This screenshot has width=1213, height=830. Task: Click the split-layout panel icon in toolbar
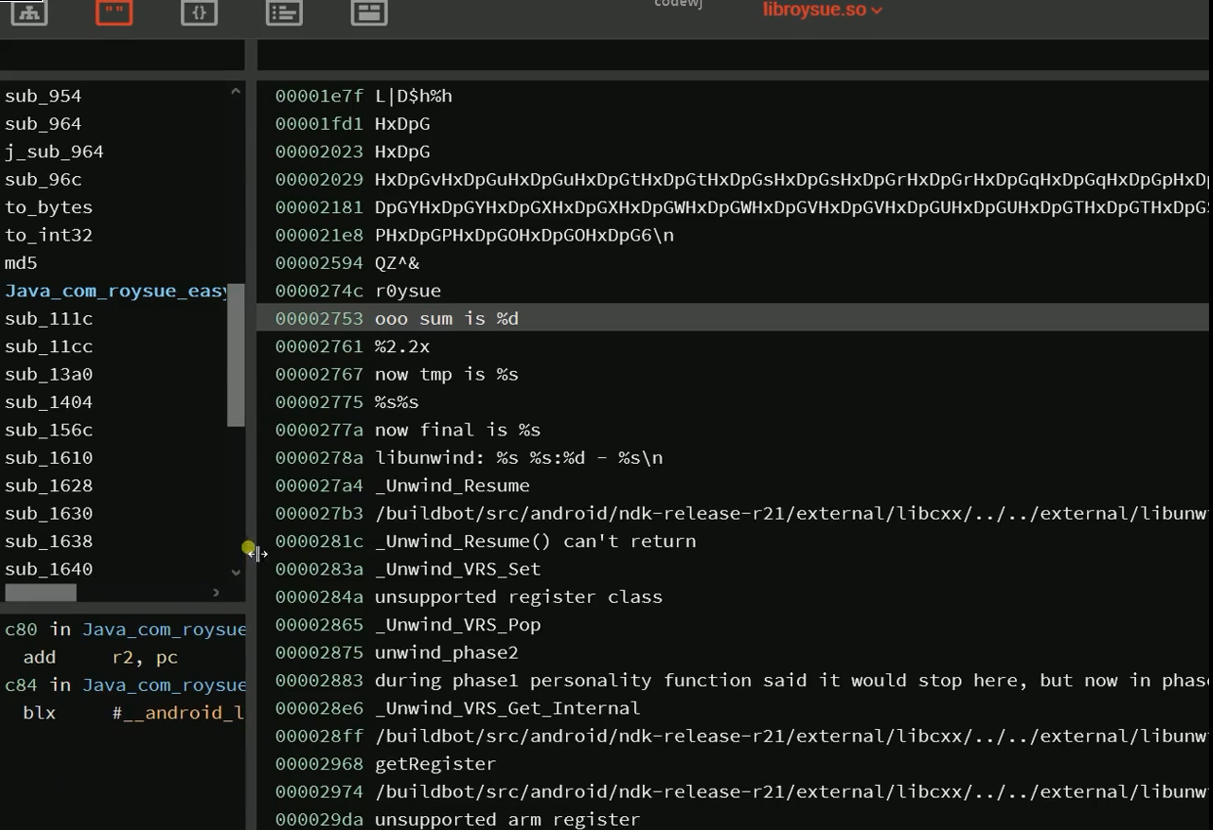coord(369,12)
